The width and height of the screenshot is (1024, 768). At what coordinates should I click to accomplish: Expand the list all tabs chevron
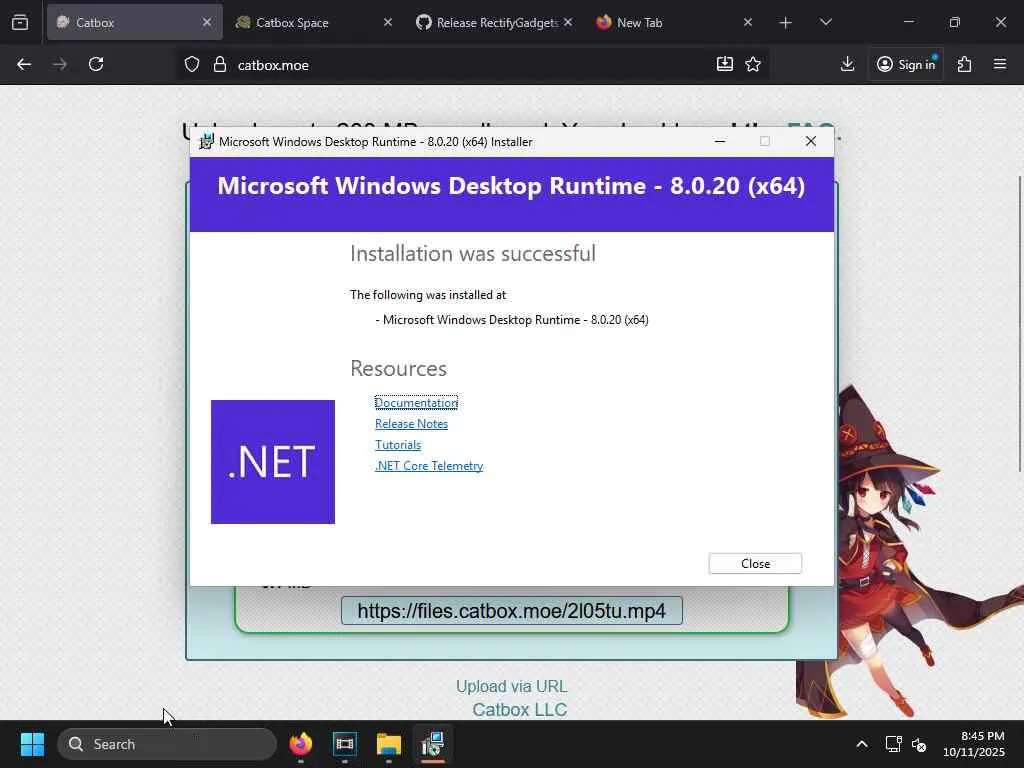[x=825, y=23]
